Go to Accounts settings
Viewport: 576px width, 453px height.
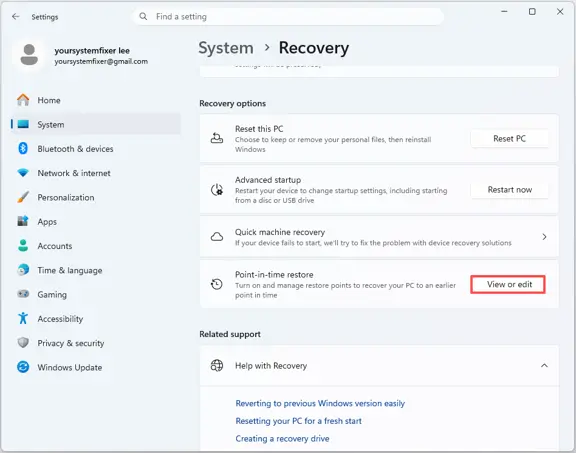point(96,246)
